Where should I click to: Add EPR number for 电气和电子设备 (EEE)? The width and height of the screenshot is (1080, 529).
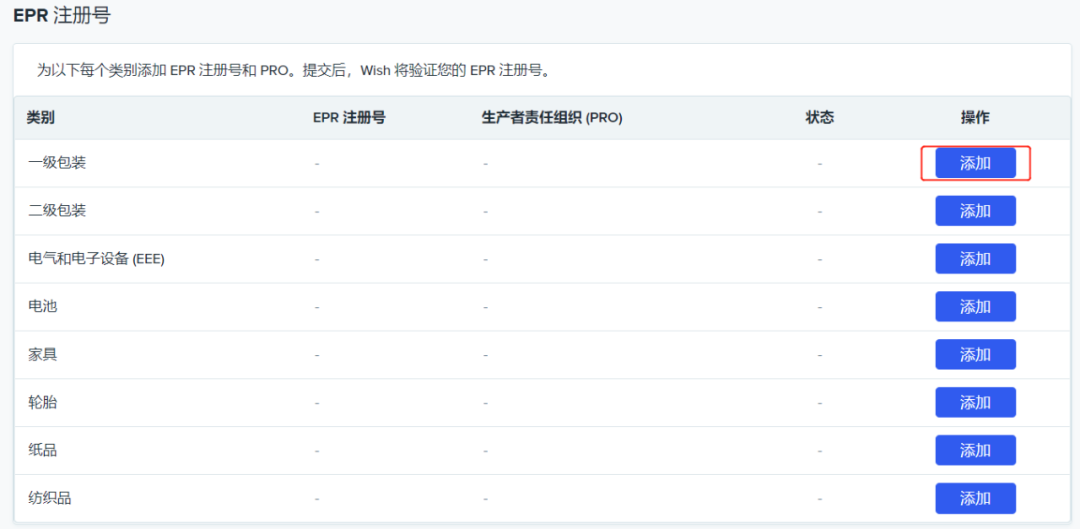click(x=975, y=259)
